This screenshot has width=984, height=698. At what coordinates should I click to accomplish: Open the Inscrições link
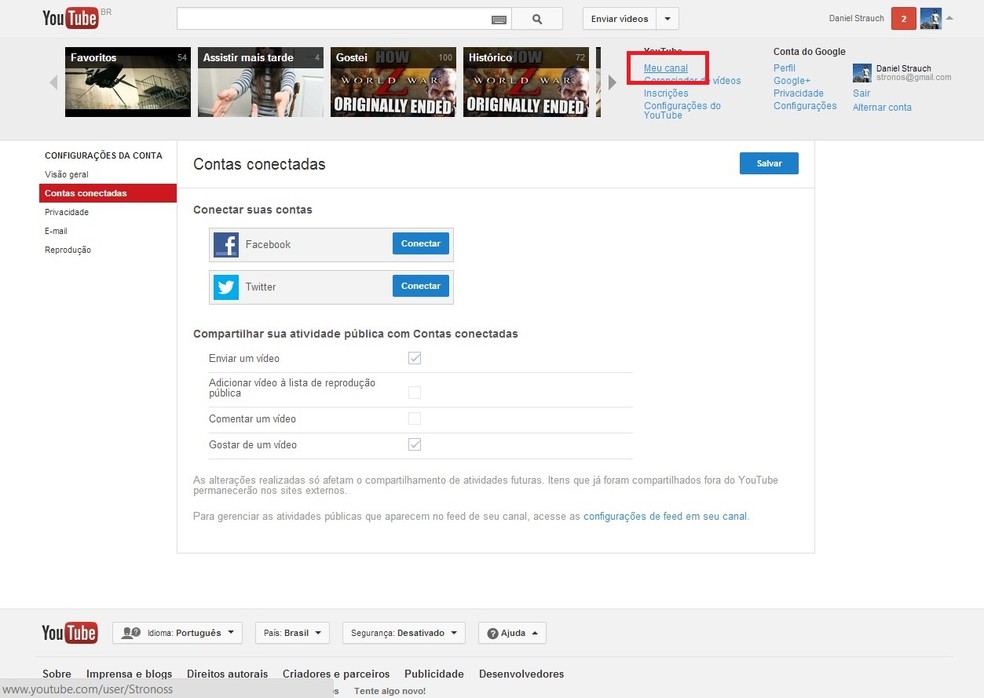(666, 93)
